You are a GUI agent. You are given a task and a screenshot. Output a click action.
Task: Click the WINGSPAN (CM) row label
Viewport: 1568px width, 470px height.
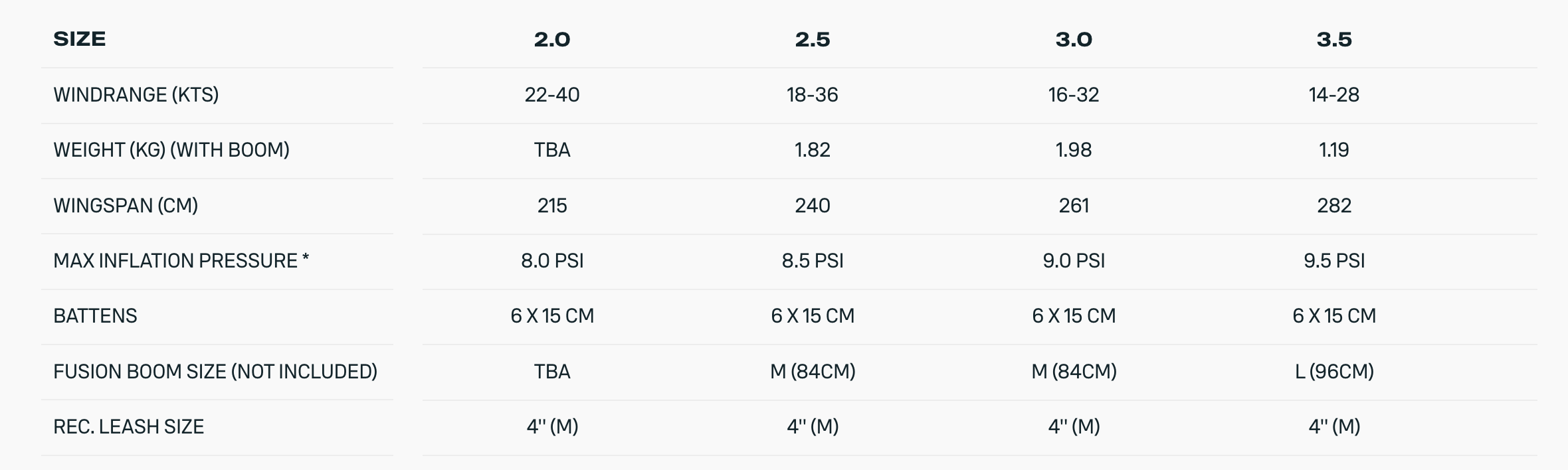[126, 206]
